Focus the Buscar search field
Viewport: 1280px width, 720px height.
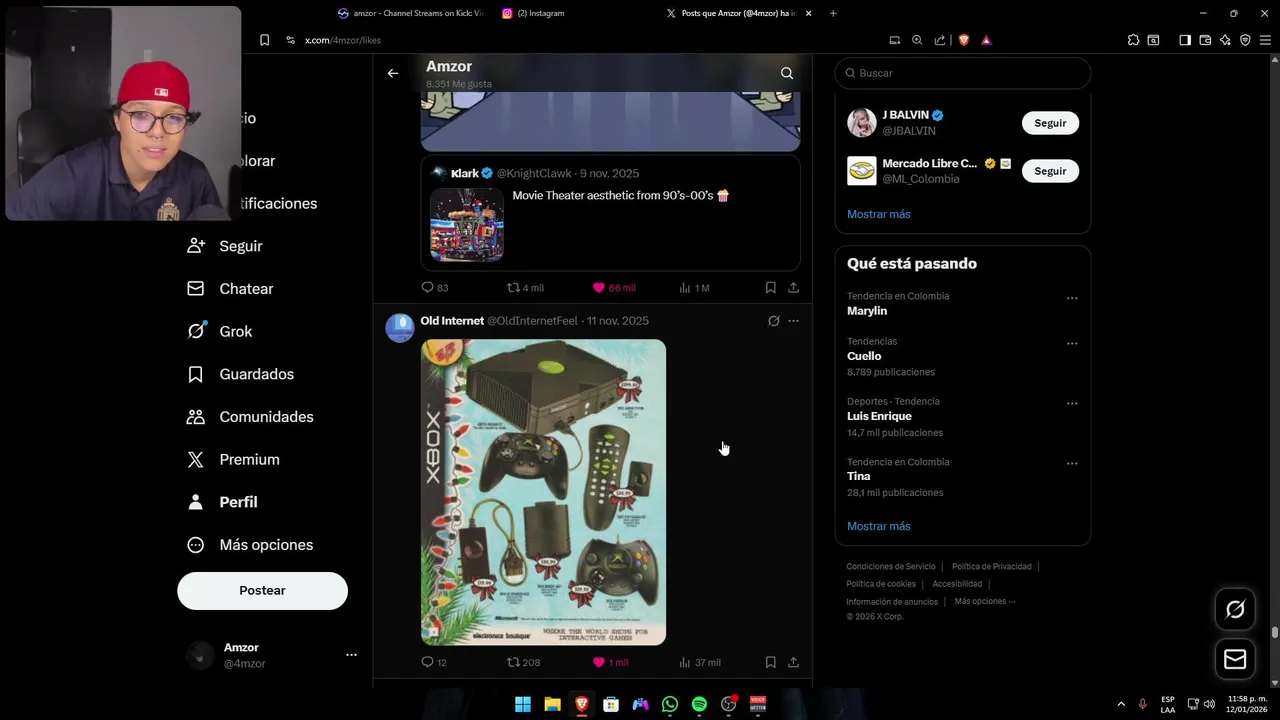click(x=963, y=73)
